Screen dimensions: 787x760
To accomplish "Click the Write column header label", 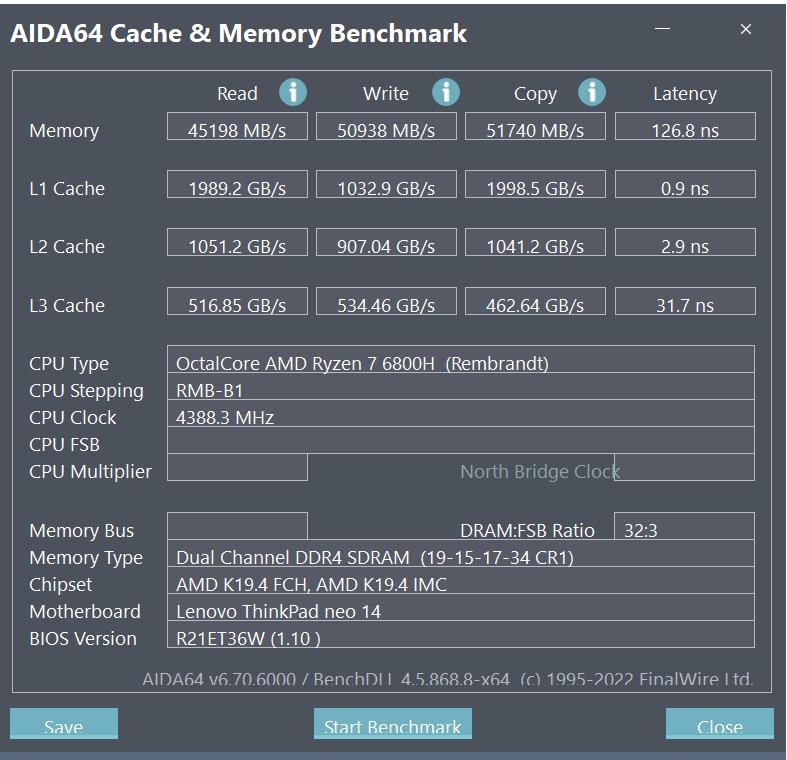I will pos(385,93).
